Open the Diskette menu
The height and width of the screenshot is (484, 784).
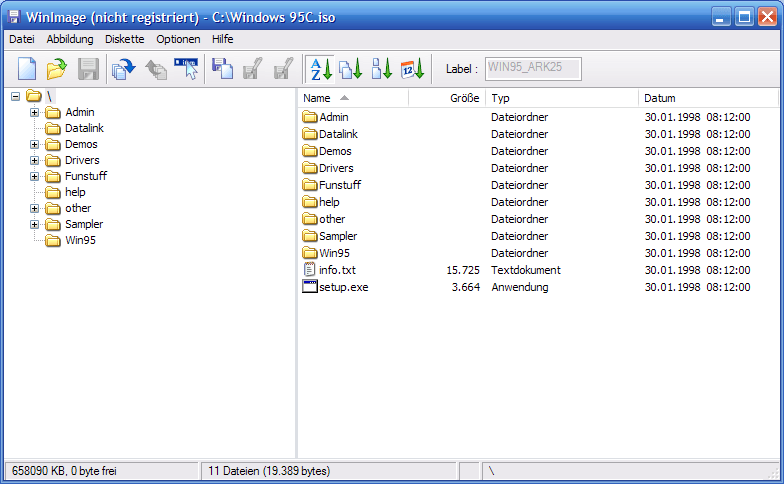coord(124,39)
